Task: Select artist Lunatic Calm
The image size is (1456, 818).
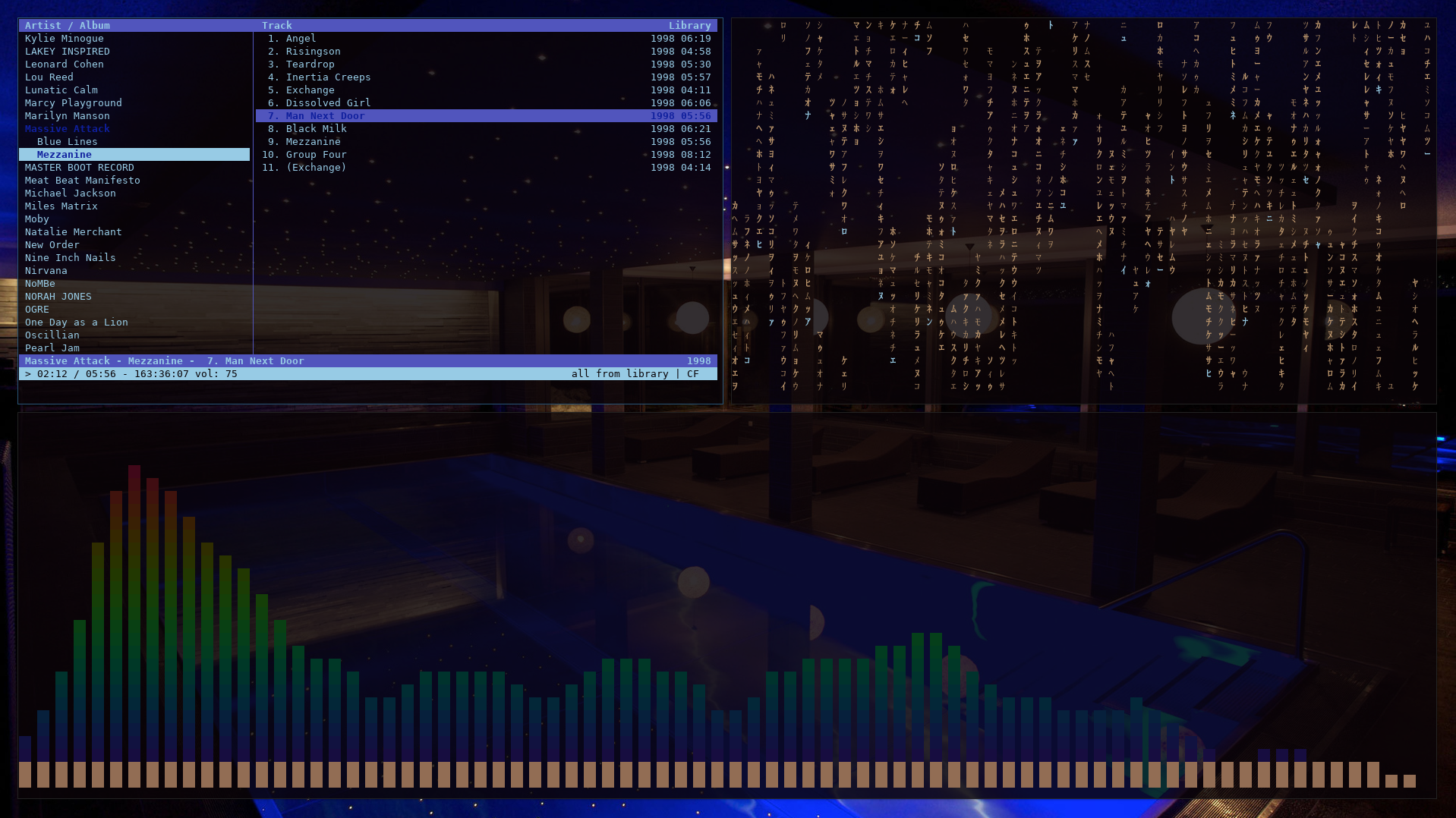Action: click(61, 90)
